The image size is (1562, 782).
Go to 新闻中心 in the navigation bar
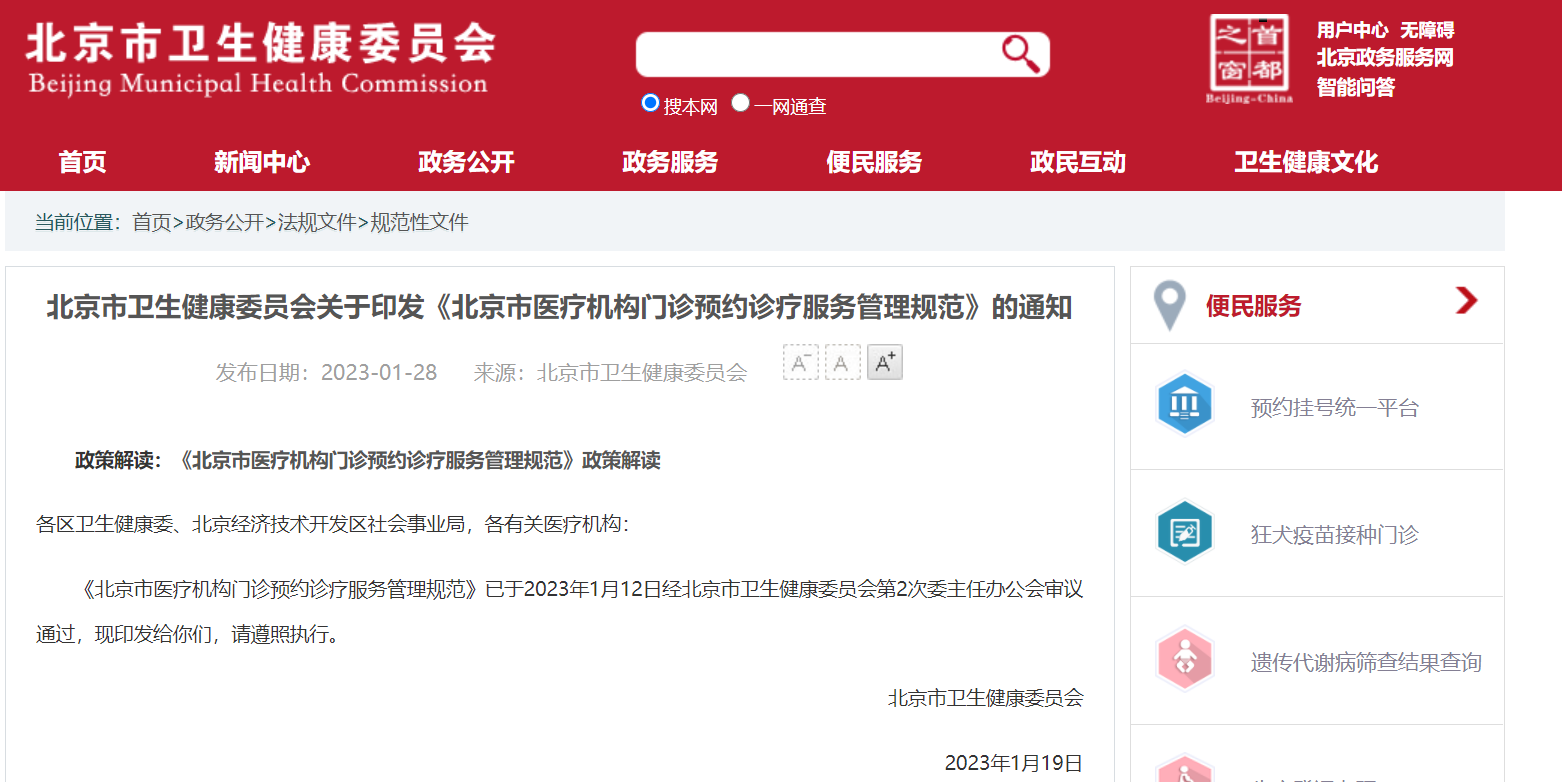pyautogui.click(x=262, y=162)
